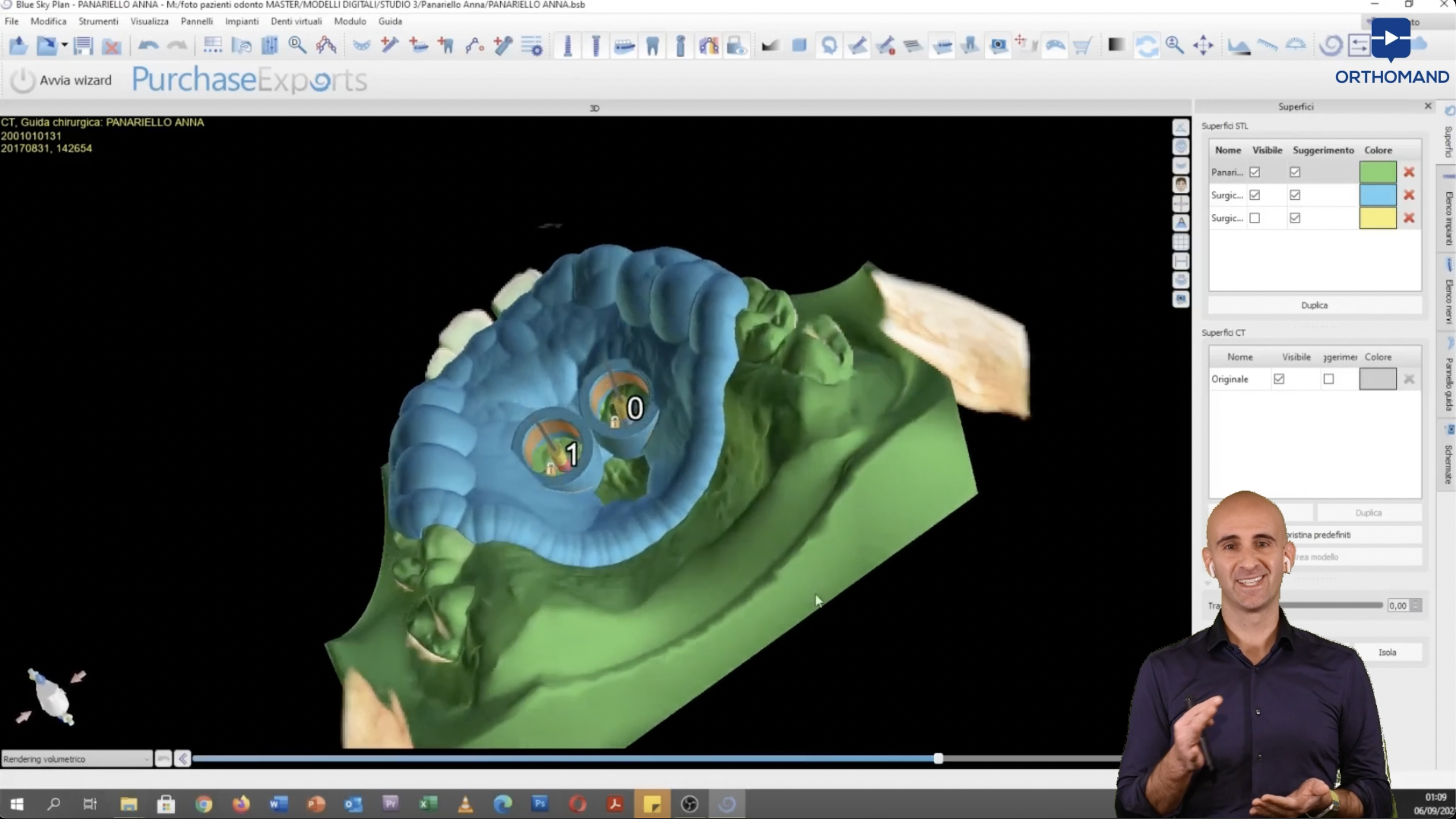Click the add implant icon
Image resolution: width=1456 pixels, height=819 pixels.
[390, 45]
